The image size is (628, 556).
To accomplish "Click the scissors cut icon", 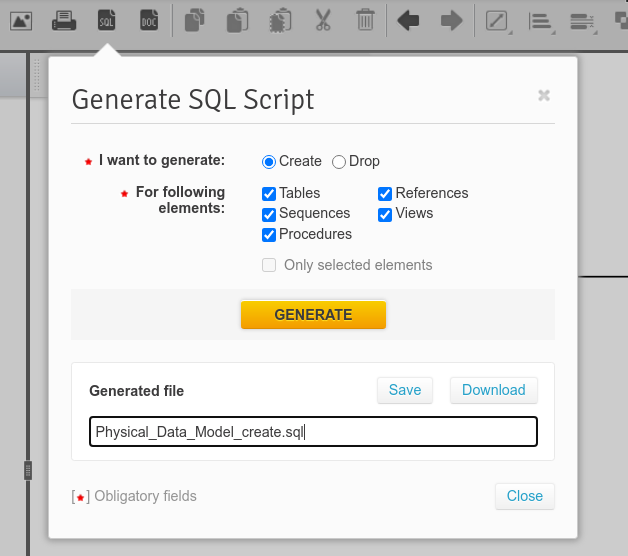I will pyautogui.click(x=323, y=20).
